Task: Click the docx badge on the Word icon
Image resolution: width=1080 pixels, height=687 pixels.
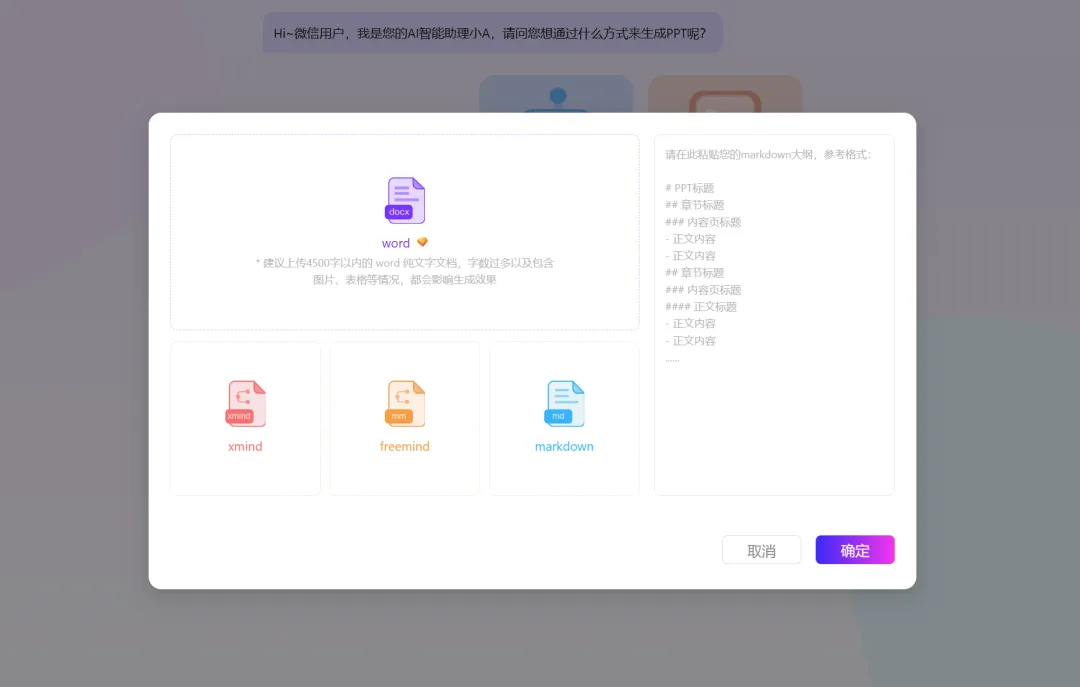Action: point(398,213)
